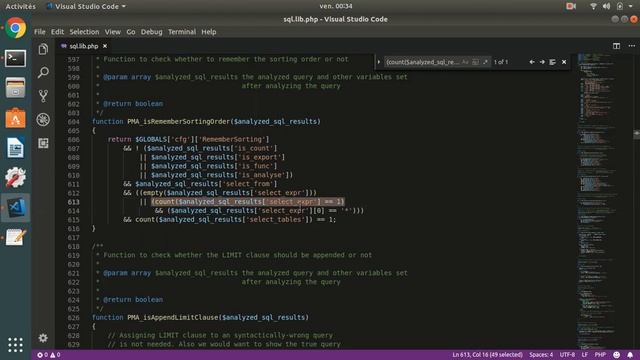Open the Selection menu
This screenshot has width=640, height=360.
tap(84, 32)
